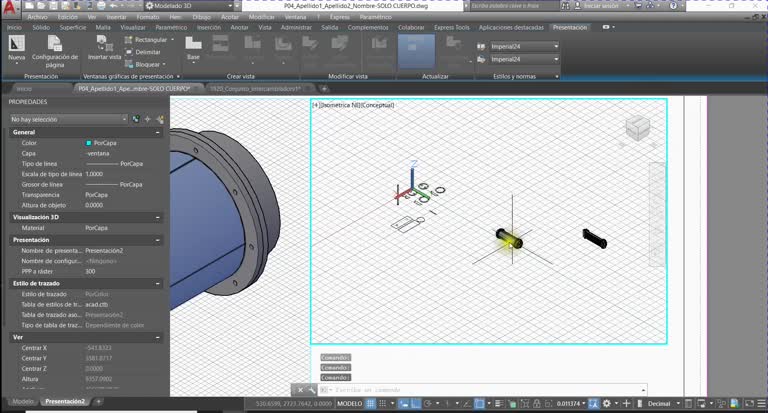Open the AutoCAD application menu logo
This screenshot has width=768, height=413.
tap(11, 7)
